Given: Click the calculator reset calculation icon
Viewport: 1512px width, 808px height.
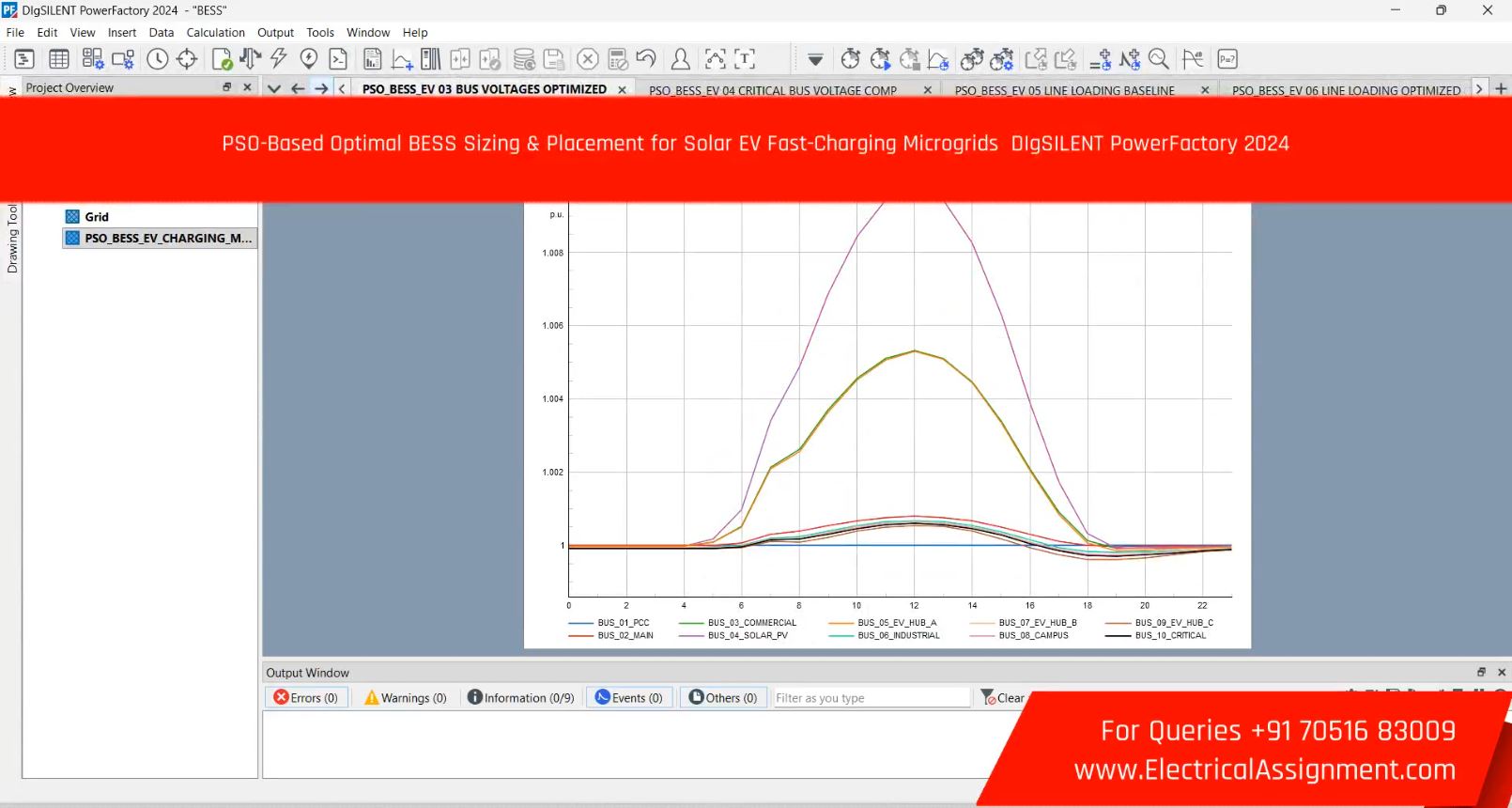Looking at the screenshot, I should click(618, 59).
